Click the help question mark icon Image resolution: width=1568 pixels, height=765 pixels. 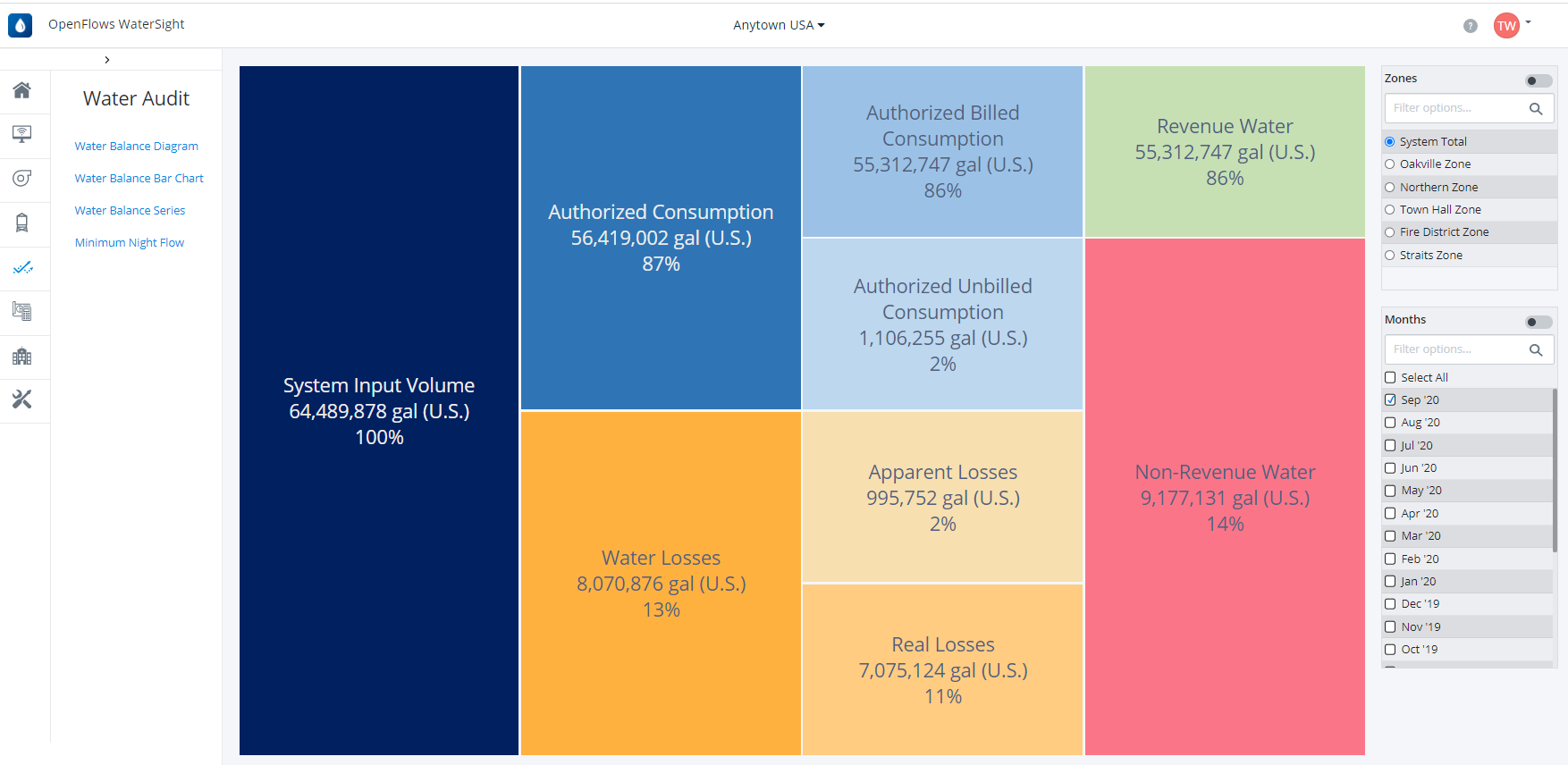(1471, 26)
